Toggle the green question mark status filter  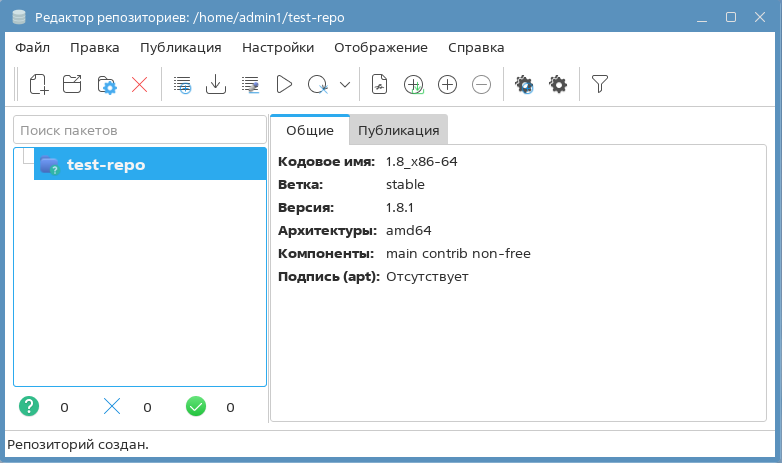(x=30, y=406)
